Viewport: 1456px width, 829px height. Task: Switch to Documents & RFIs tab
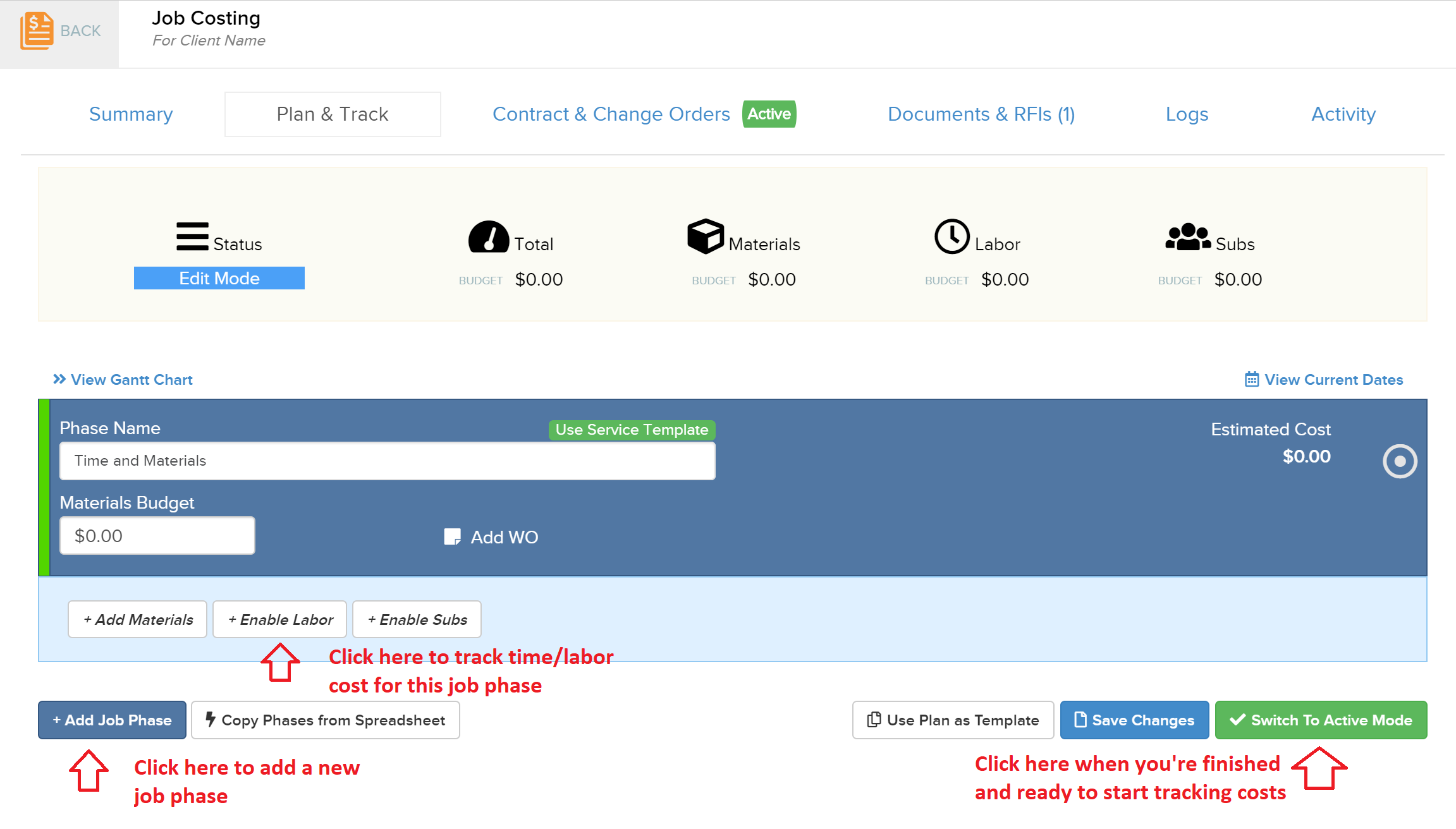[981, 114]
